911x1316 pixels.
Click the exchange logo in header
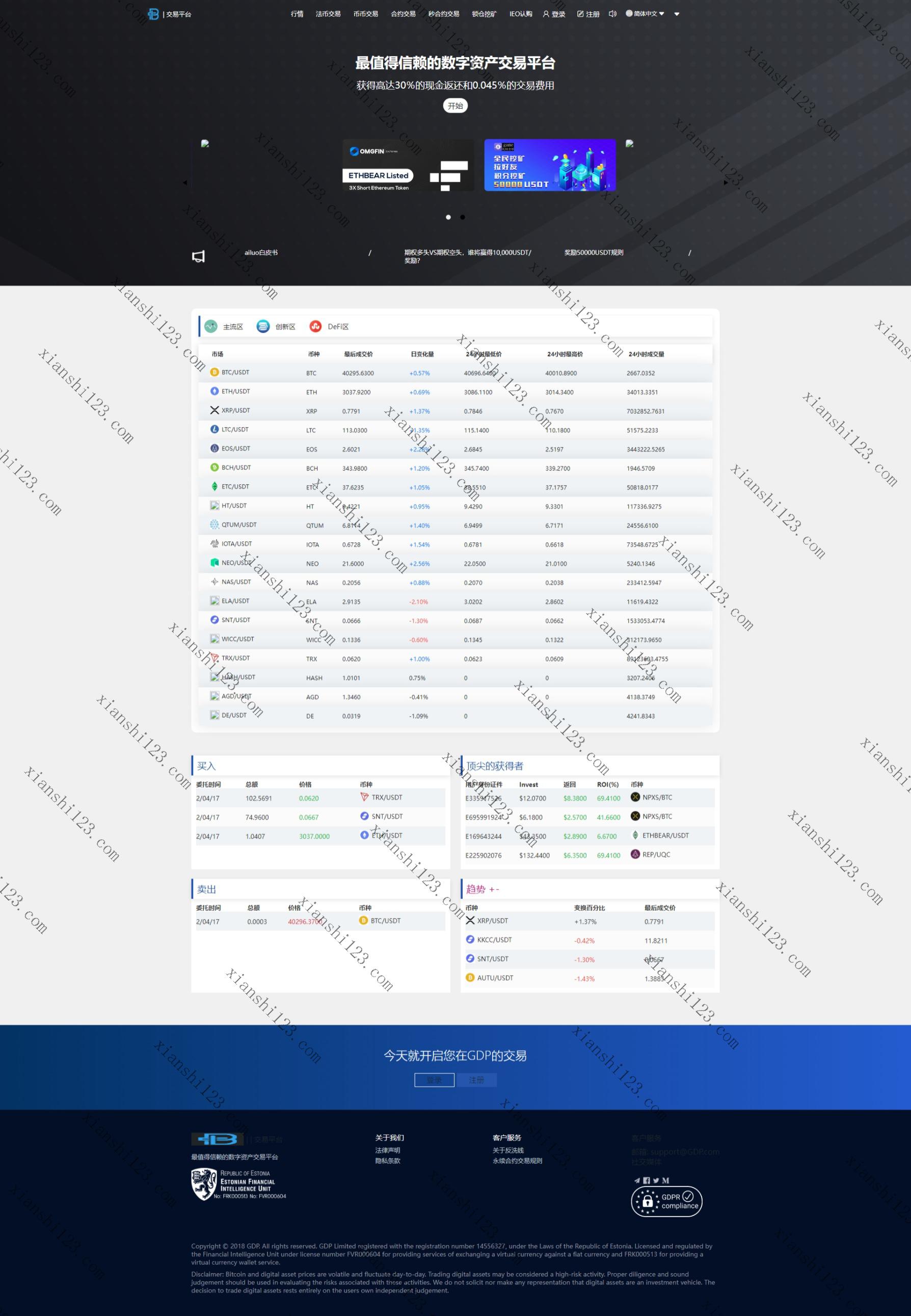pyautogui.click(x=153, y=14)
